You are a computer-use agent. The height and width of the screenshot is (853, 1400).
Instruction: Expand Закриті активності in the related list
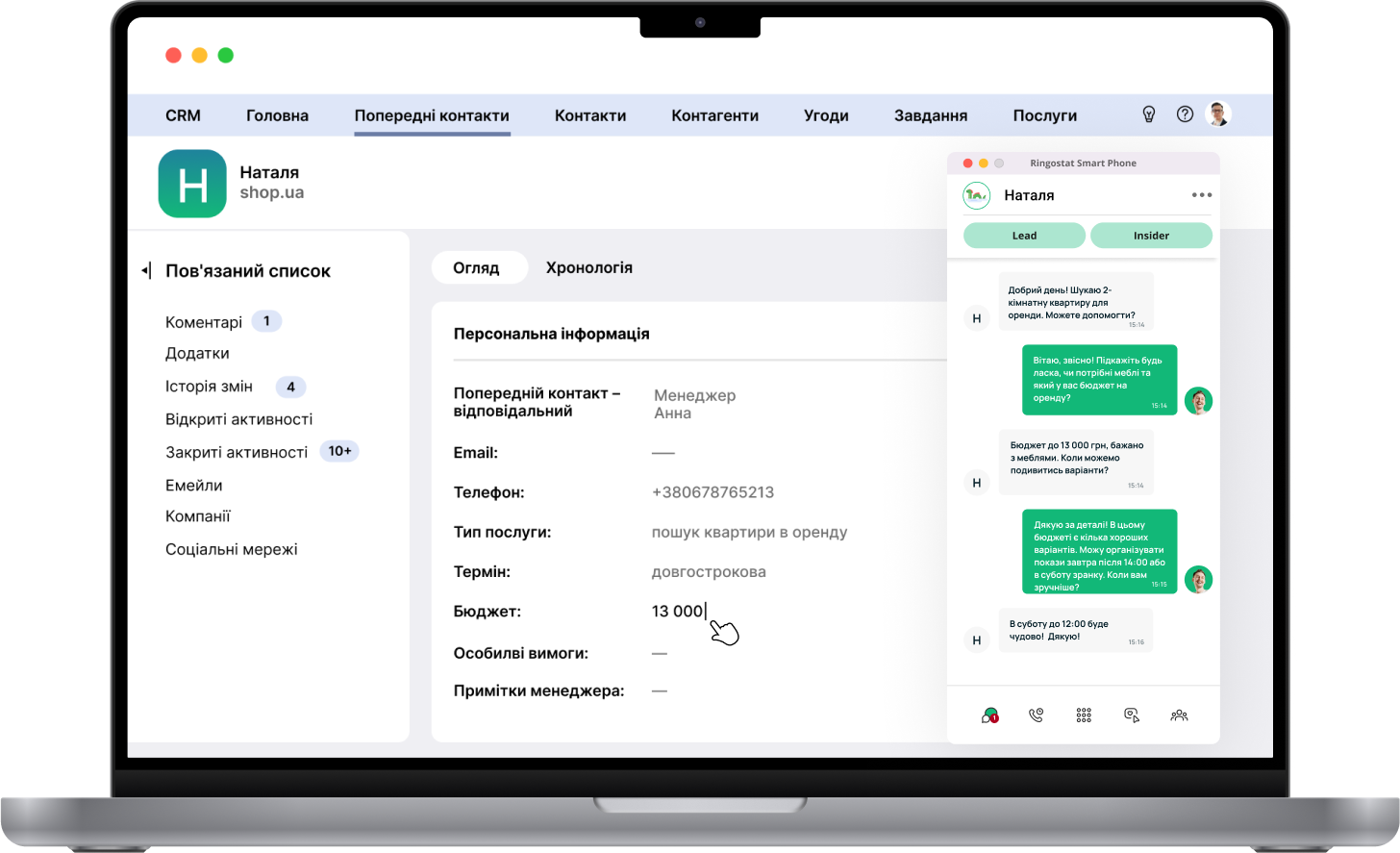237,452
